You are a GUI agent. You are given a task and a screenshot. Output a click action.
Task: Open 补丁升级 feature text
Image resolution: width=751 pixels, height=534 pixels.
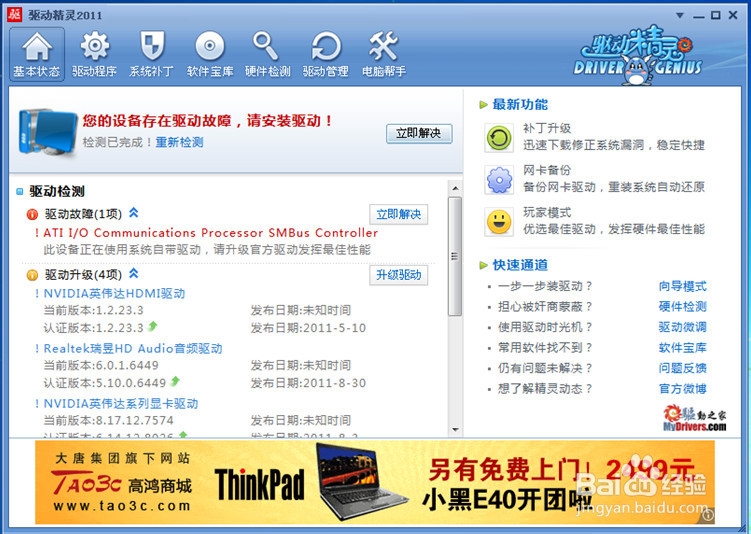pos(547,128)
